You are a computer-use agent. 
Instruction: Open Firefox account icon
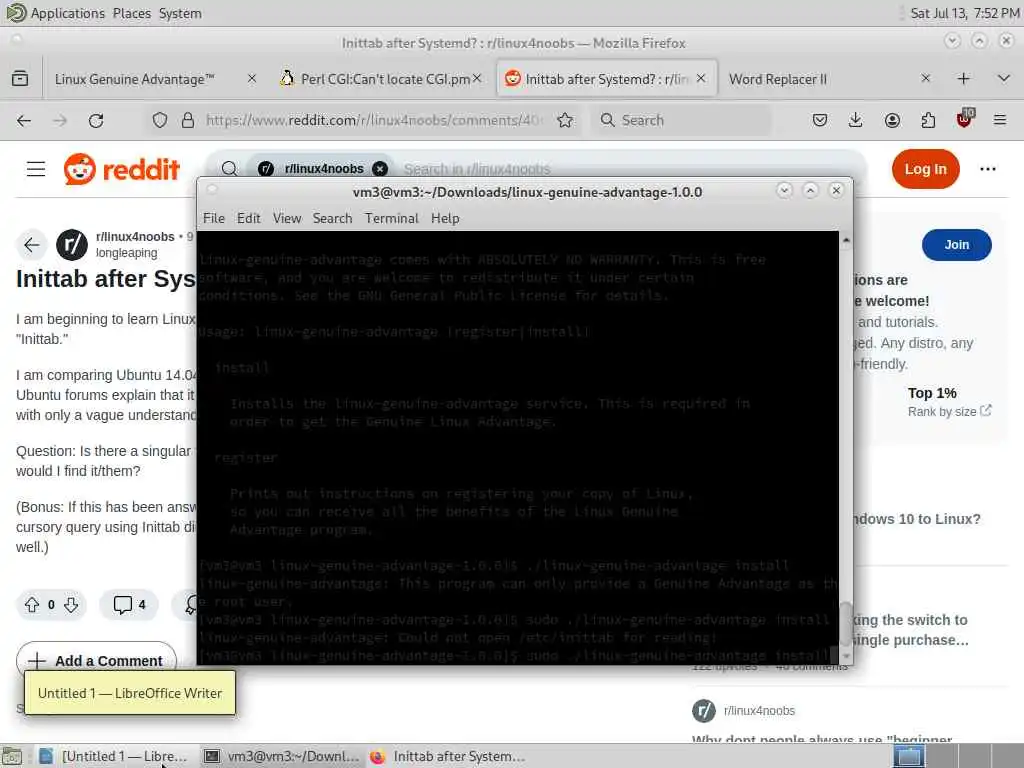coord(892,120)
